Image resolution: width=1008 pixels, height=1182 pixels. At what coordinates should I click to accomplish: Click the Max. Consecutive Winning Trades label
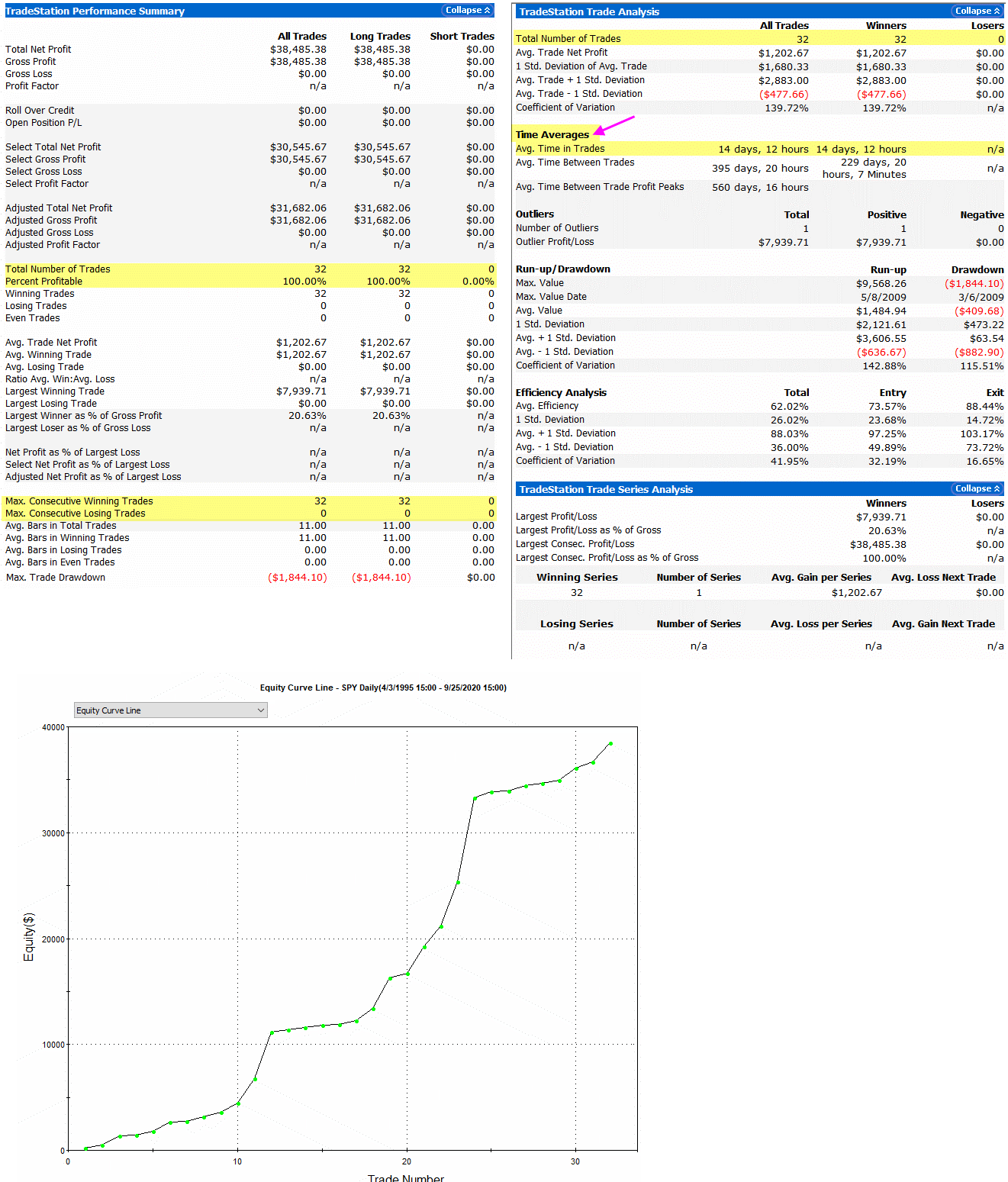(79, 501)
